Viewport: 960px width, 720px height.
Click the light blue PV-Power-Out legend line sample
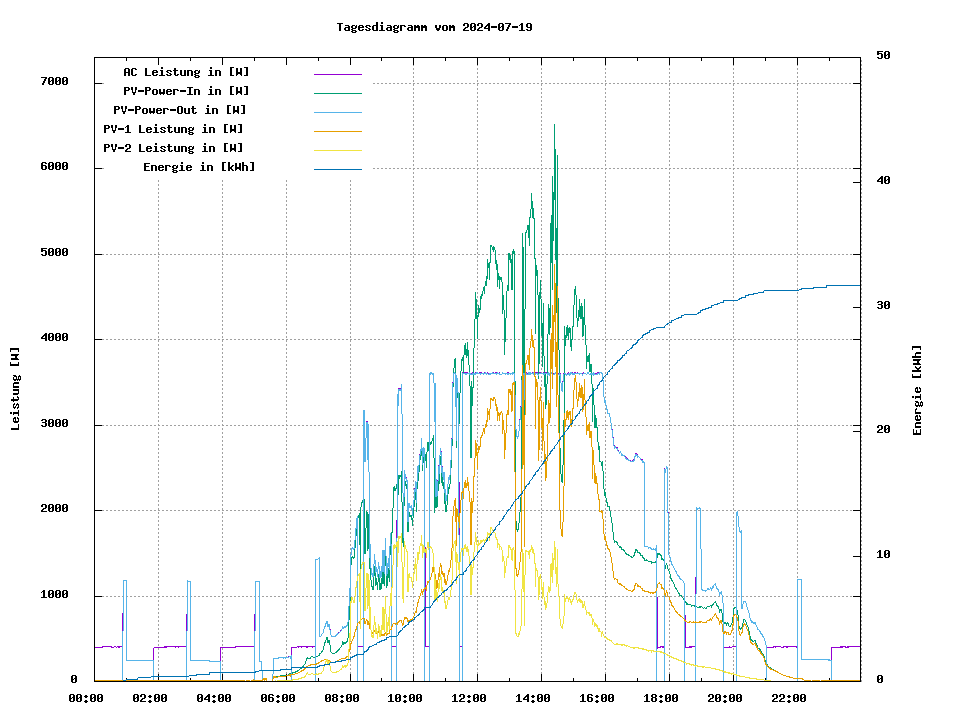coord(337,111)
